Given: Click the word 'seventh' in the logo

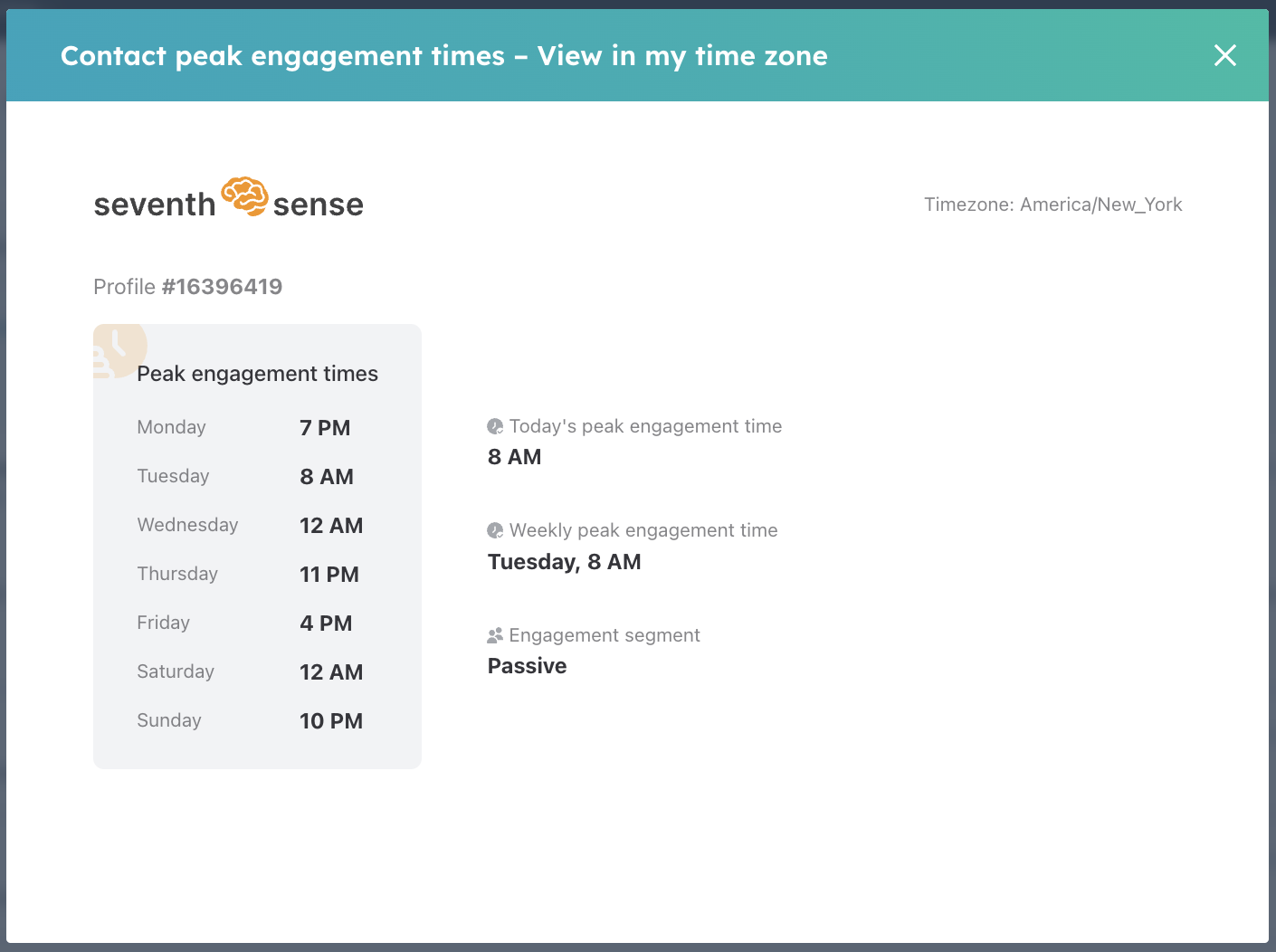Looking at the screenshot, I should pos(155,205).
